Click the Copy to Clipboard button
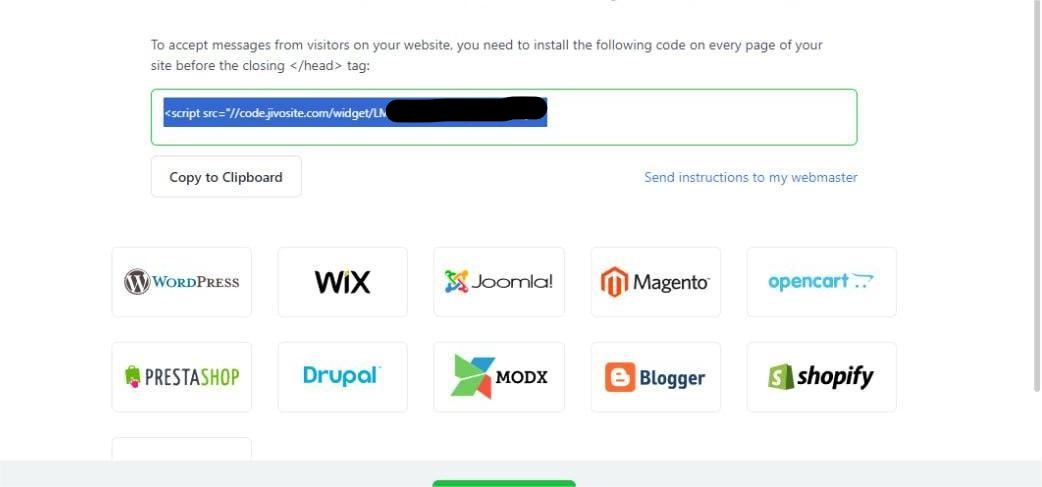This screenshot has height=487, width=1042. pyautogui.click(x=226, y=177)
